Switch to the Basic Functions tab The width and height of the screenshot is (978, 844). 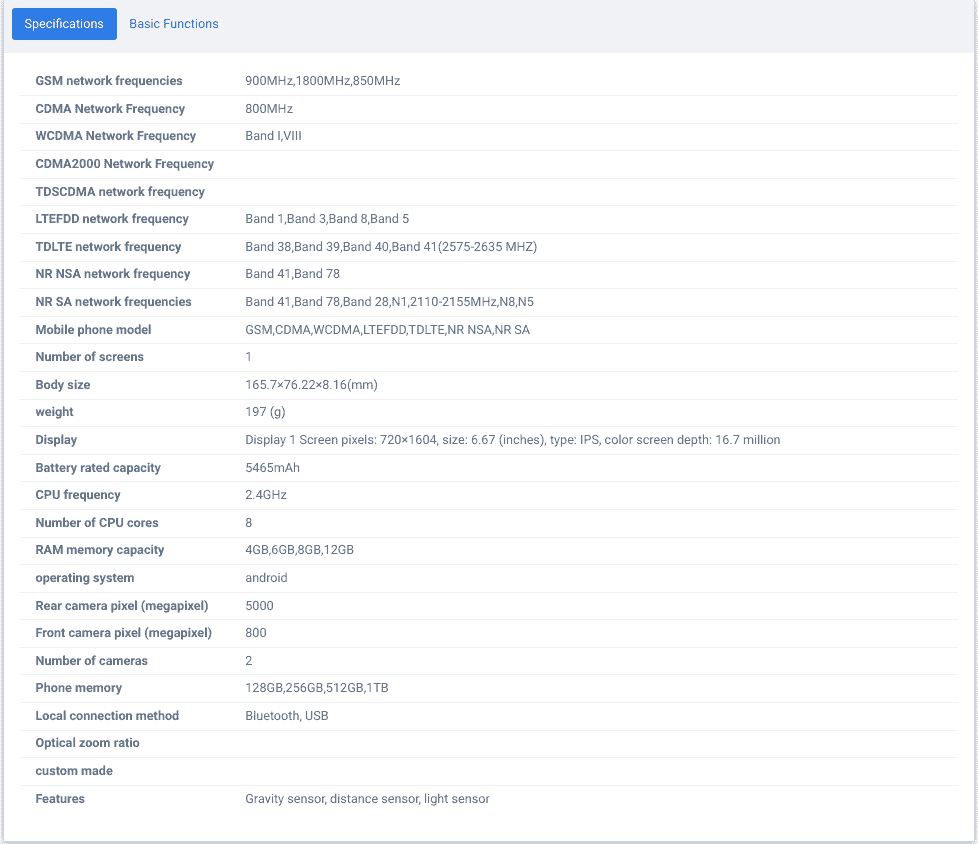click(x=173, y=24)
